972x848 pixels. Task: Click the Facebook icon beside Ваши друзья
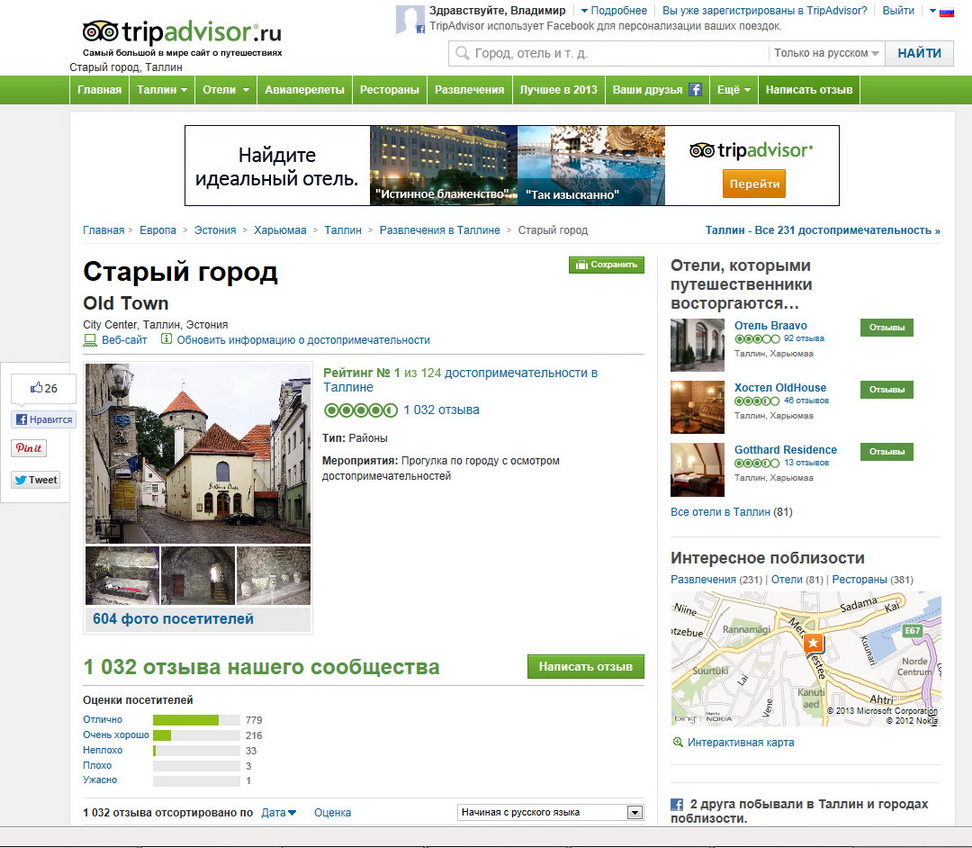[x=694, y=90]
